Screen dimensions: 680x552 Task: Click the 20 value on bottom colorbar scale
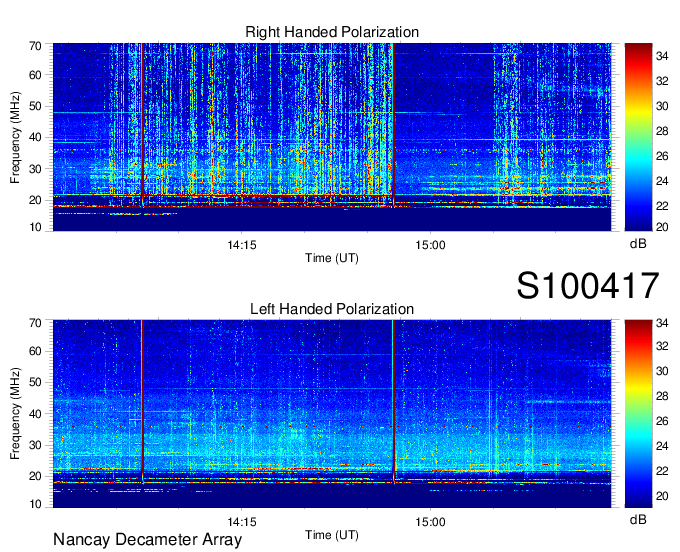[x=662, y=496]
